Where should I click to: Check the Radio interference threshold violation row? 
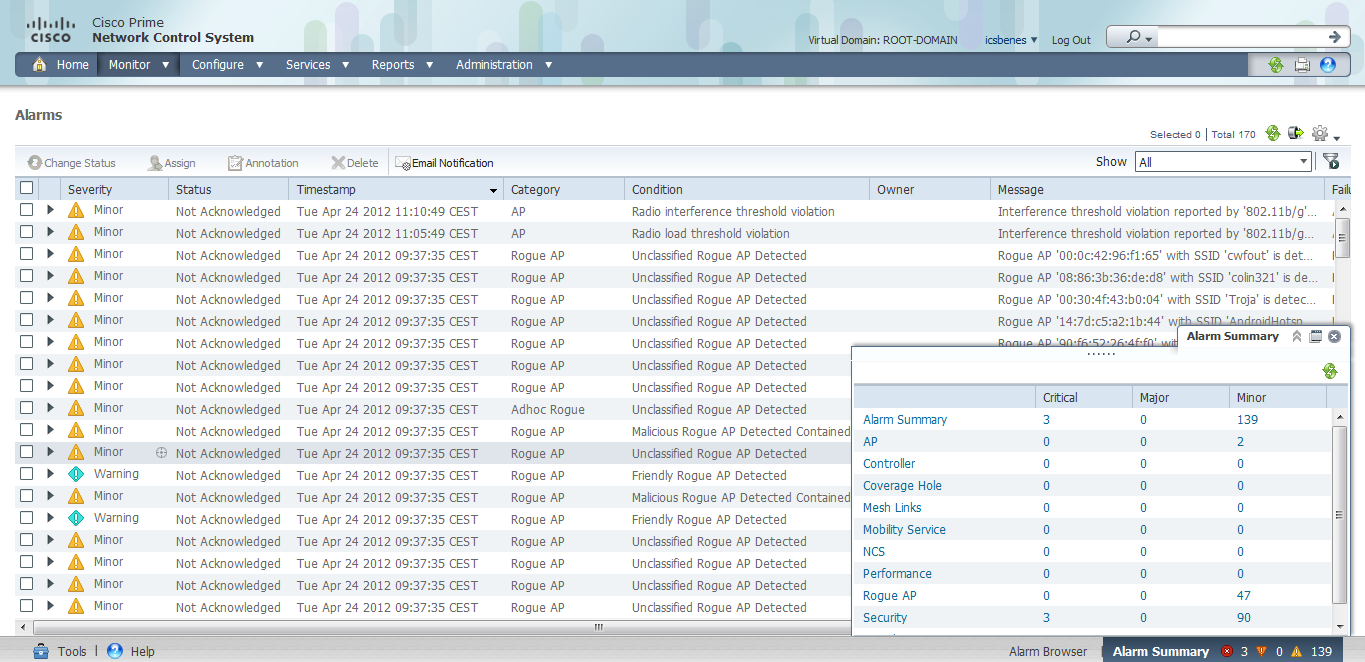click(x=27, y=210)
